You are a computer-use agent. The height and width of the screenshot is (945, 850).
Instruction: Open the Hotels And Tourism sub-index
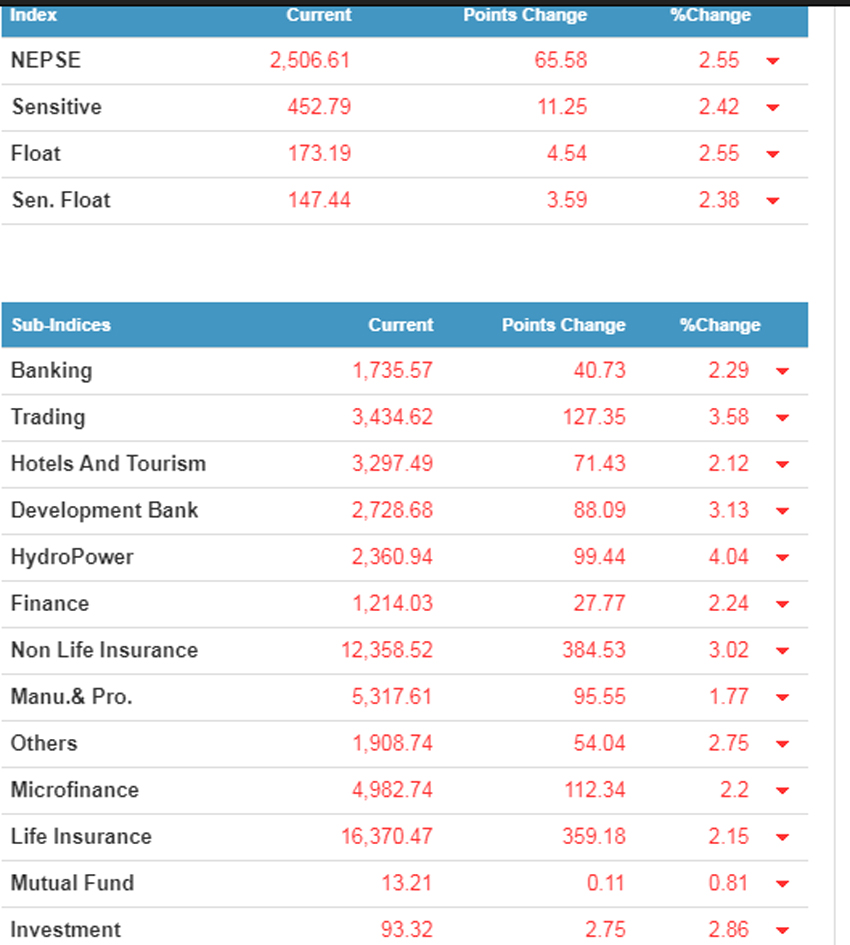[x=108, y=463]
